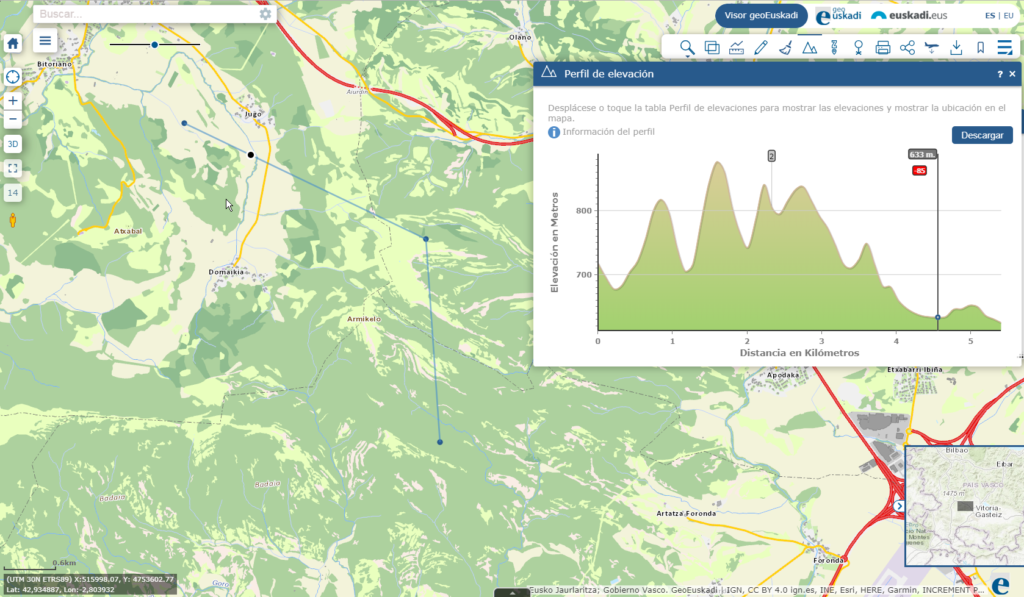Open the download data tool
The height and width of the screenshot is (597, 1024).
(x=956, y=48)
